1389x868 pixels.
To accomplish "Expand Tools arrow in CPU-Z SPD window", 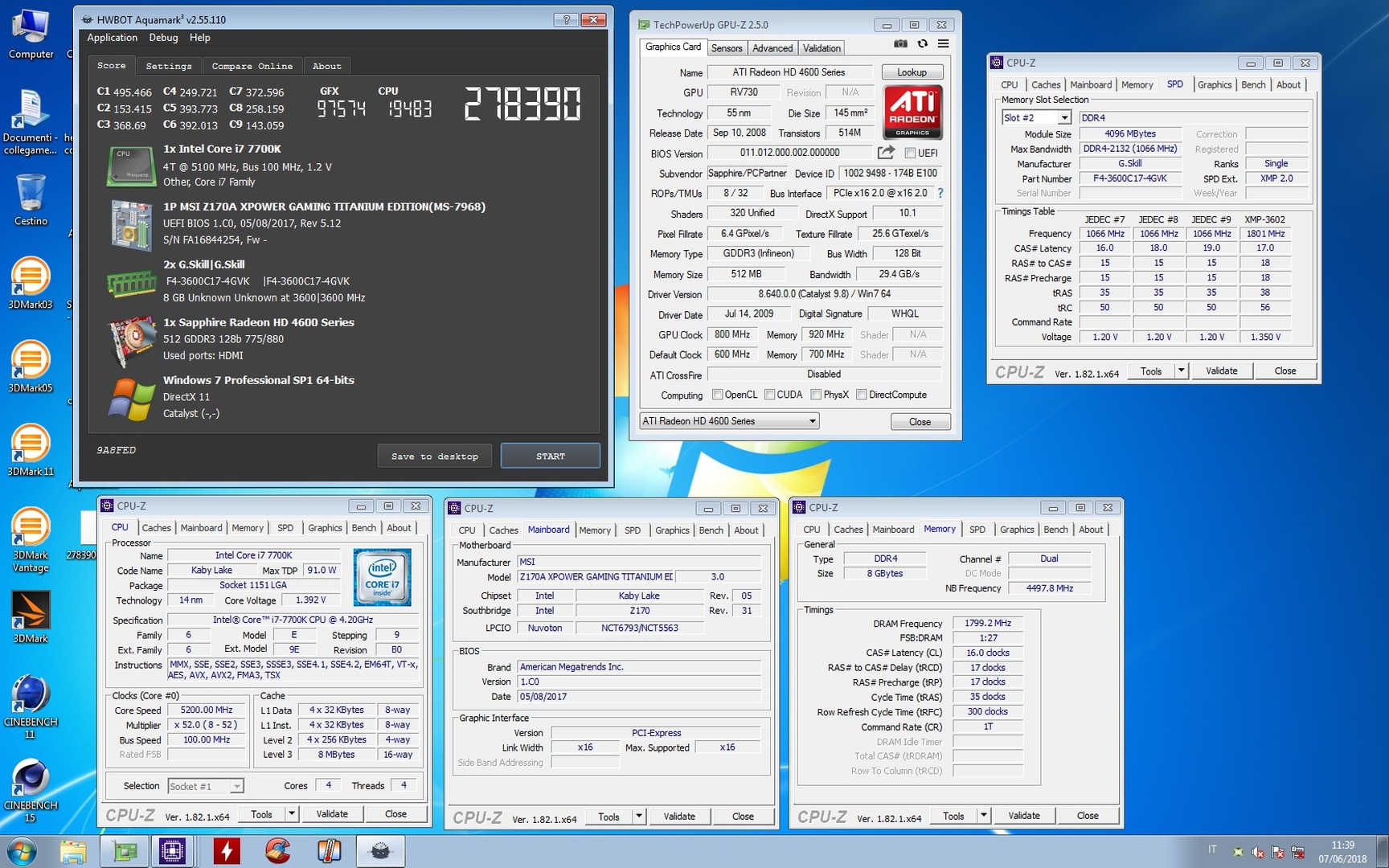I will (x=1181, y=371).
